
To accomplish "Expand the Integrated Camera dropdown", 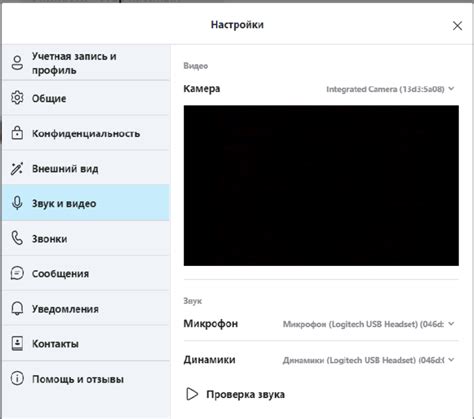I will pos(390,89).
